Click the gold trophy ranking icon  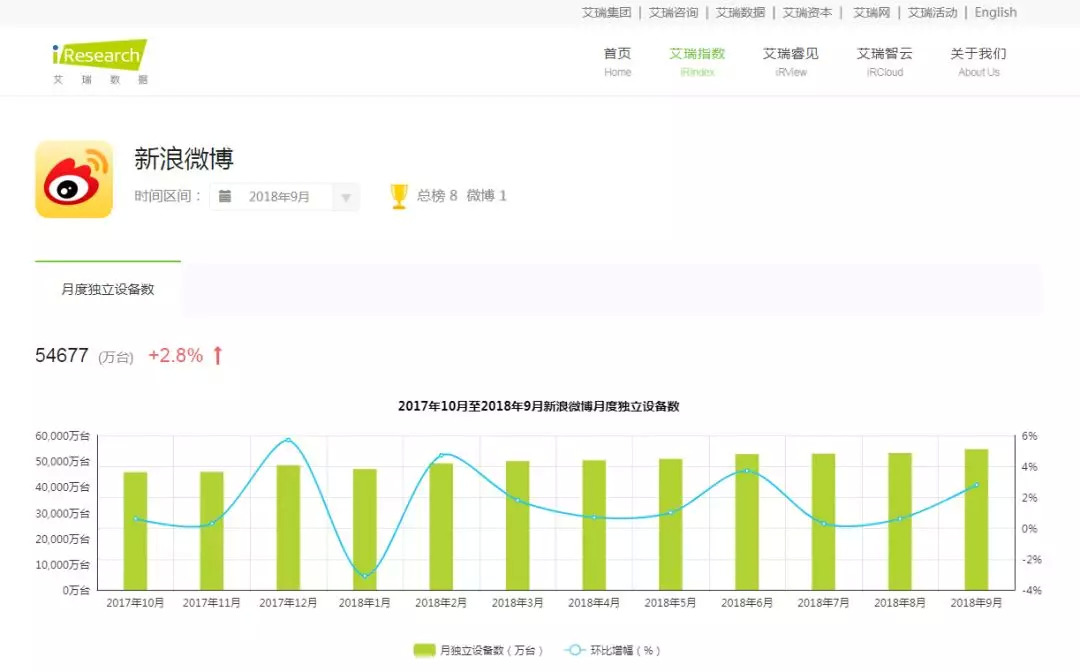click(x=399, y=196)
